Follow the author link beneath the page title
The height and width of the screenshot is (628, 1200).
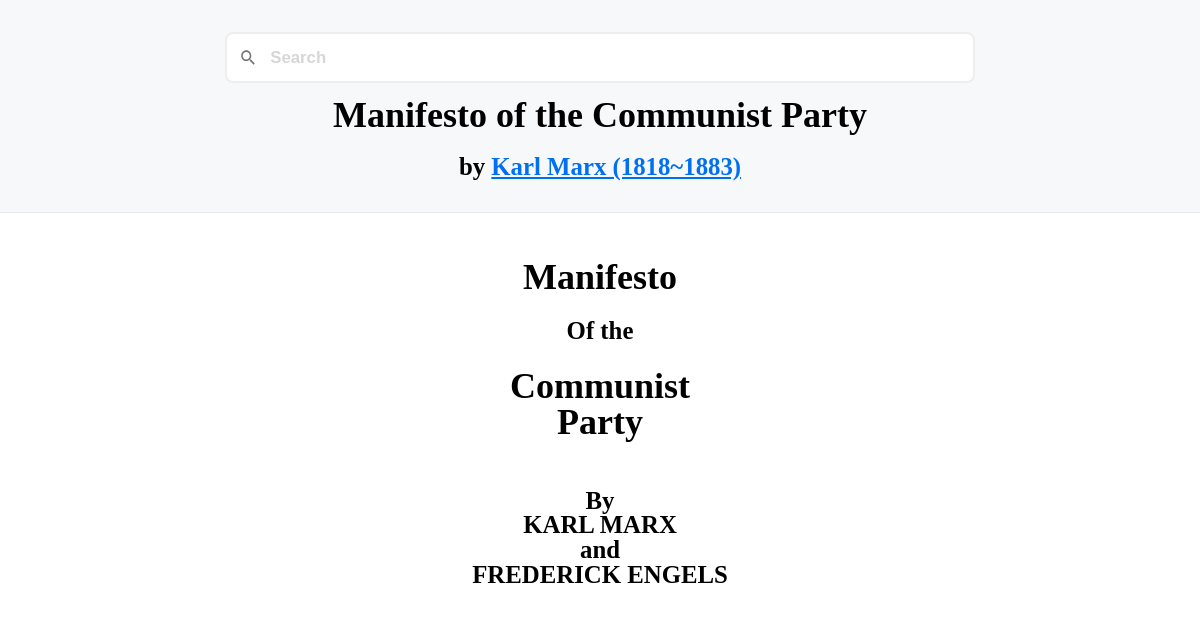point(616,166)
